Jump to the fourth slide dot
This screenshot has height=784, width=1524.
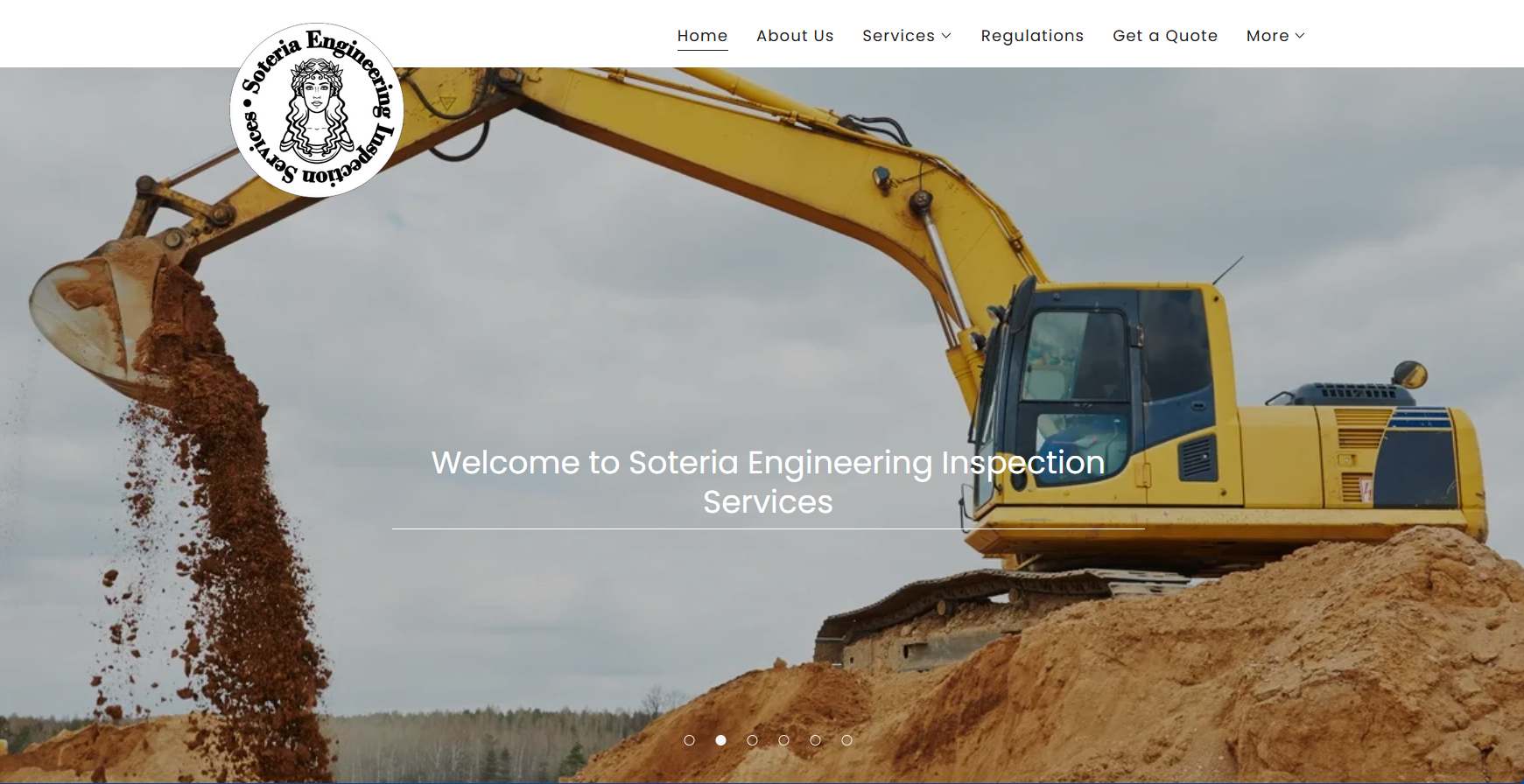click(784, 740)
